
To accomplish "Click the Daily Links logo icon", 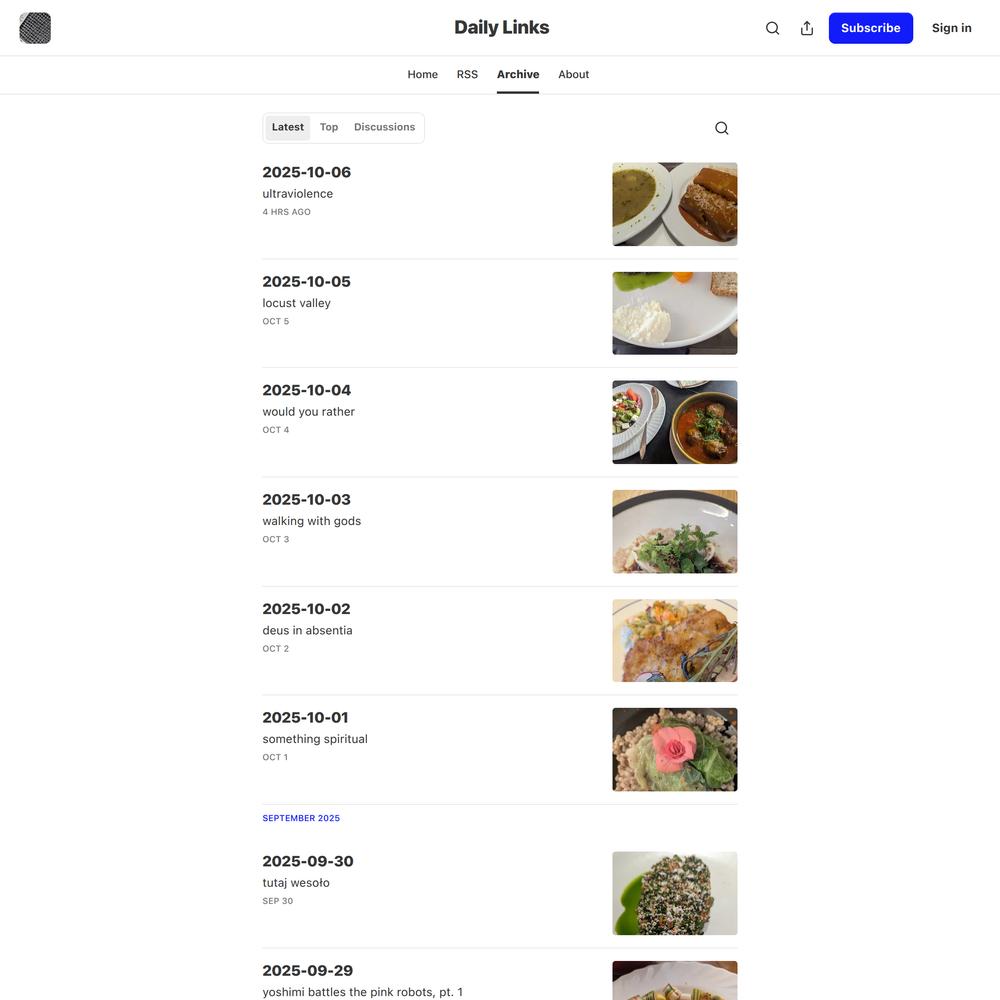I will [x=35, y=28].
